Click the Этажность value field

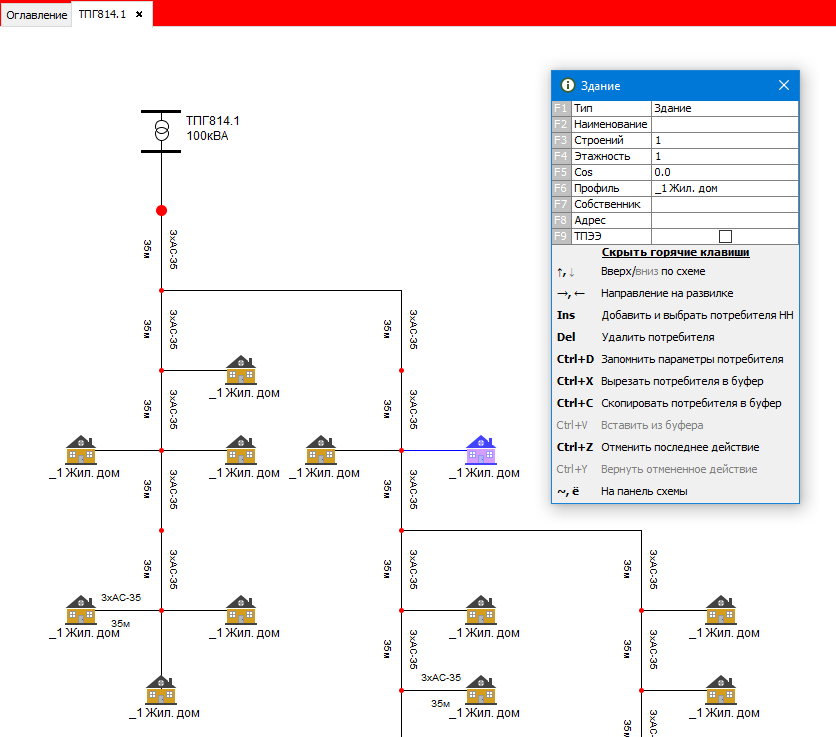(725, 156)
